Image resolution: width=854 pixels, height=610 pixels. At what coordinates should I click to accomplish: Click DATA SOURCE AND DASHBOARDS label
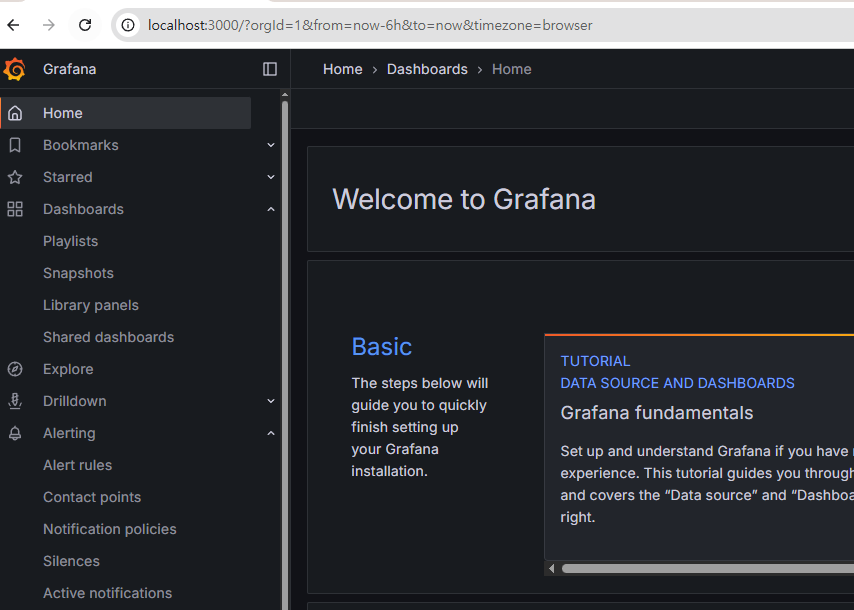(678, 383)
